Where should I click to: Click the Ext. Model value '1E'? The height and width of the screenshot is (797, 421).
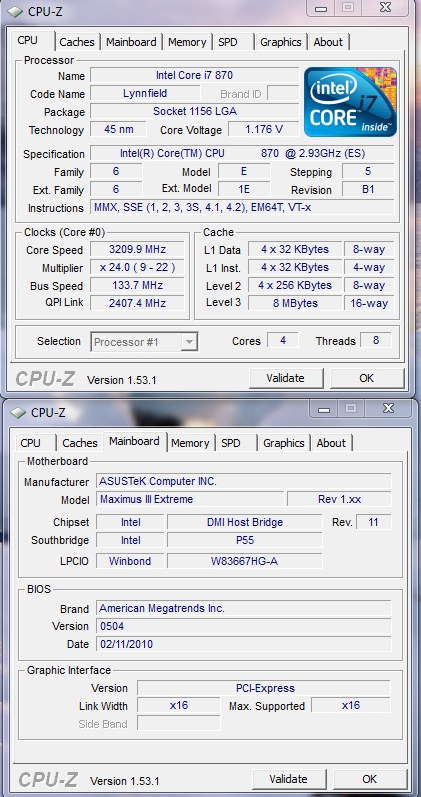point(244,190)
